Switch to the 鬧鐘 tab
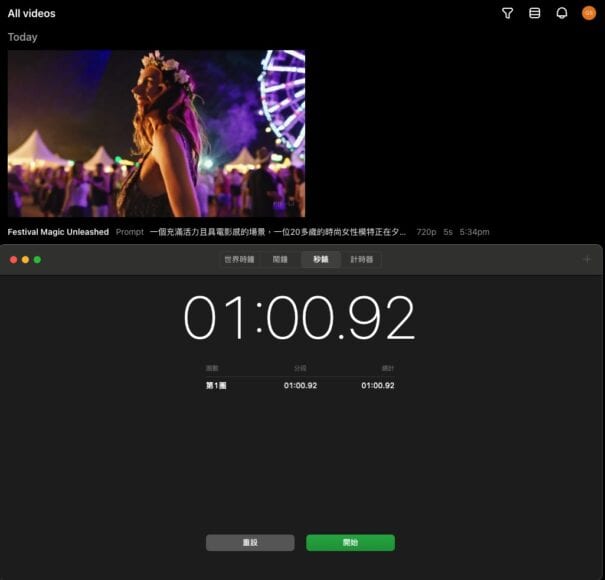This screenshot has width=605, height=580. point(280,259)
